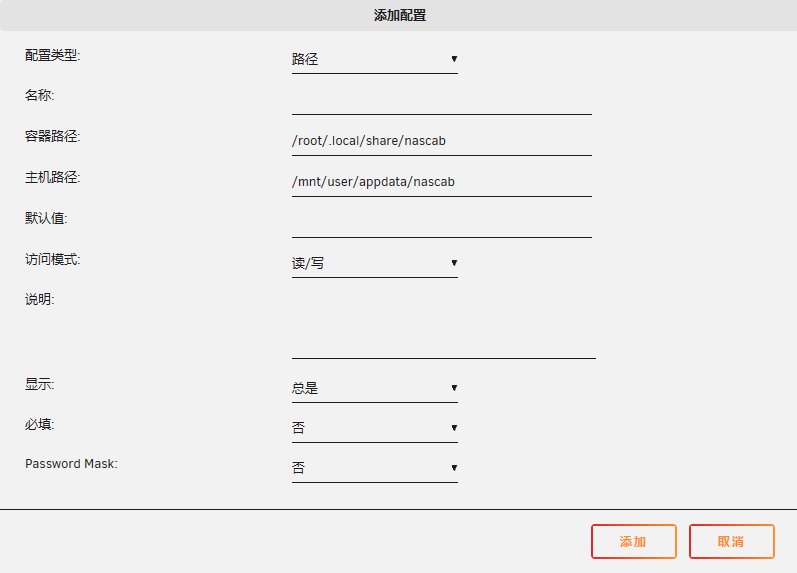Click the 访问模式 label
797x573 pixels.
point(53,260)
